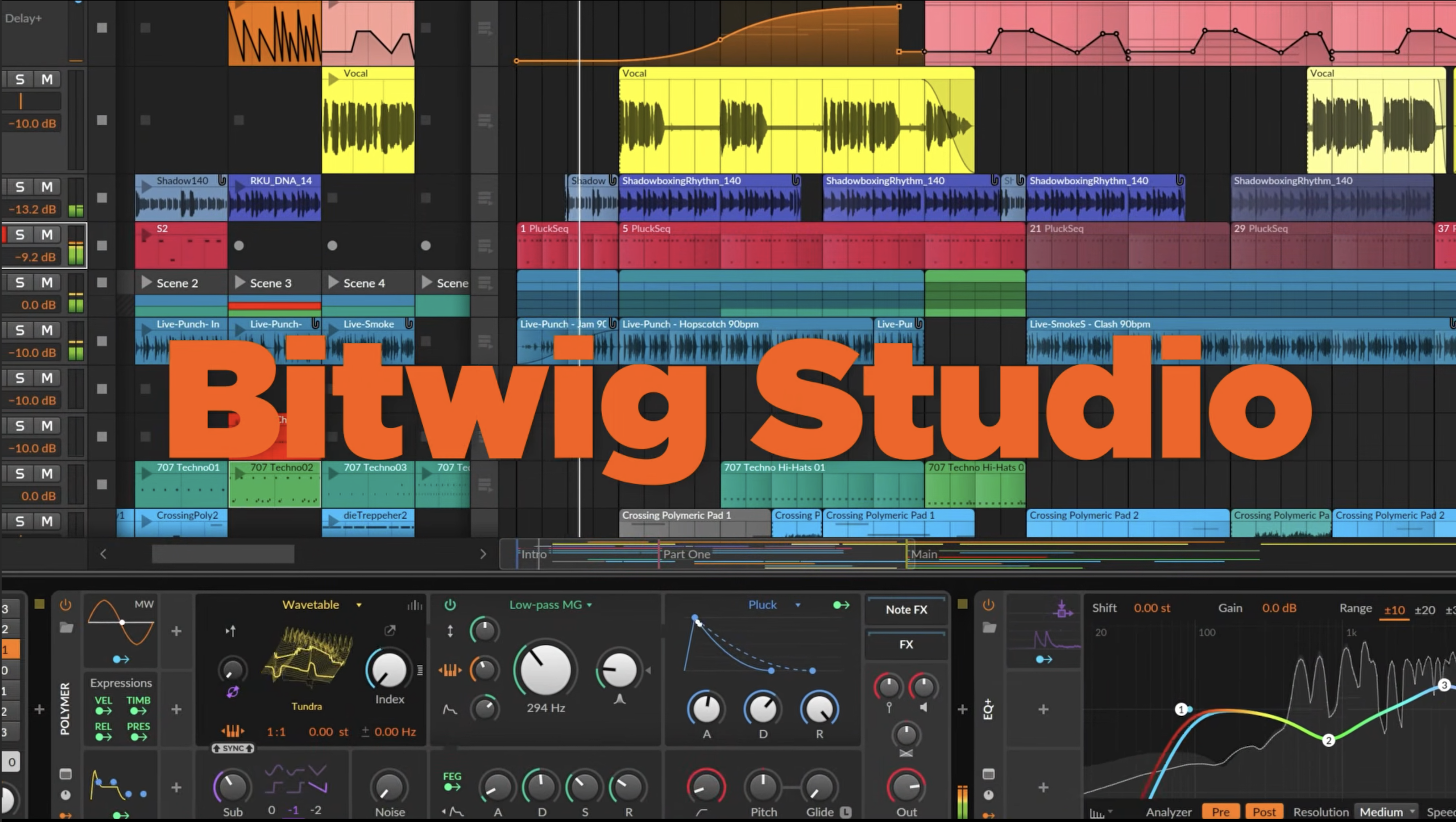The width and height of the screenshot is (1456, 822).
Task: Click the SYNC button below the Wavetable oscillator
Action: pos(232,749)
